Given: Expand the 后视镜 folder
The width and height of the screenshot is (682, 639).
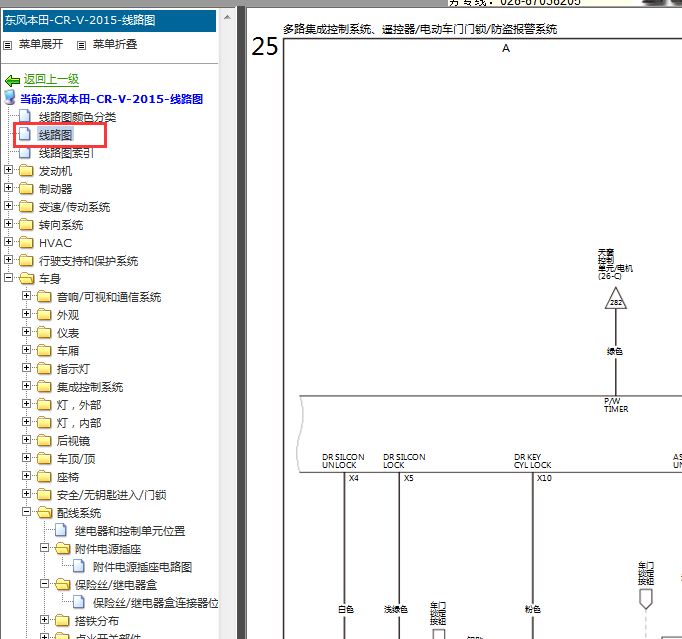Looking at the screenshot, I should (26, 439).
